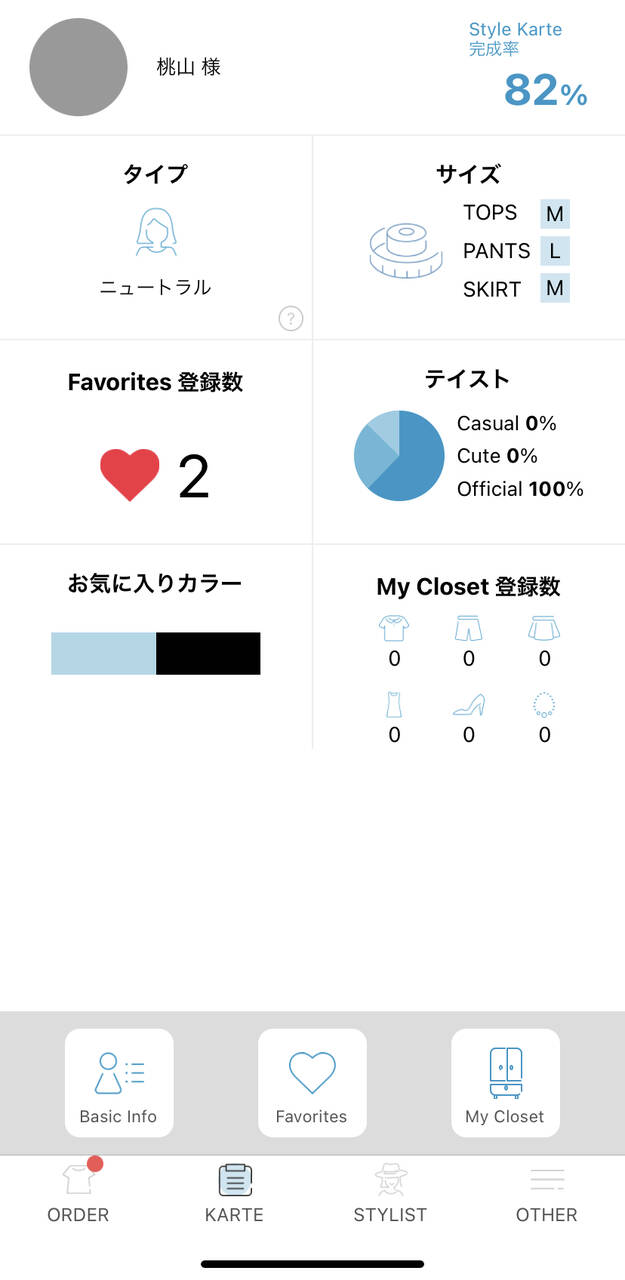The width and height of the screenshot is (625, 1280).
Task: Tap the red heart Favorites icon
Action: [129, 475]
